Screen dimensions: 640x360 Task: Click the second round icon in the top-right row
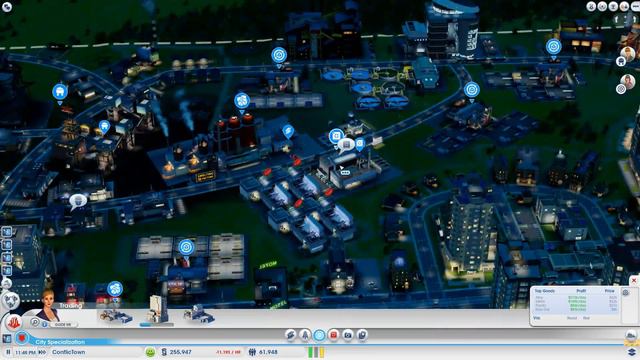[x=602, y=7]
